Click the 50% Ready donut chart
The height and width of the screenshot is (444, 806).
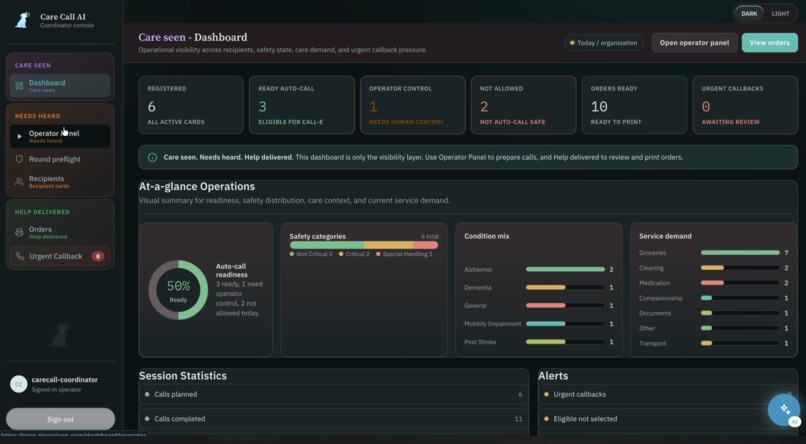178,290
